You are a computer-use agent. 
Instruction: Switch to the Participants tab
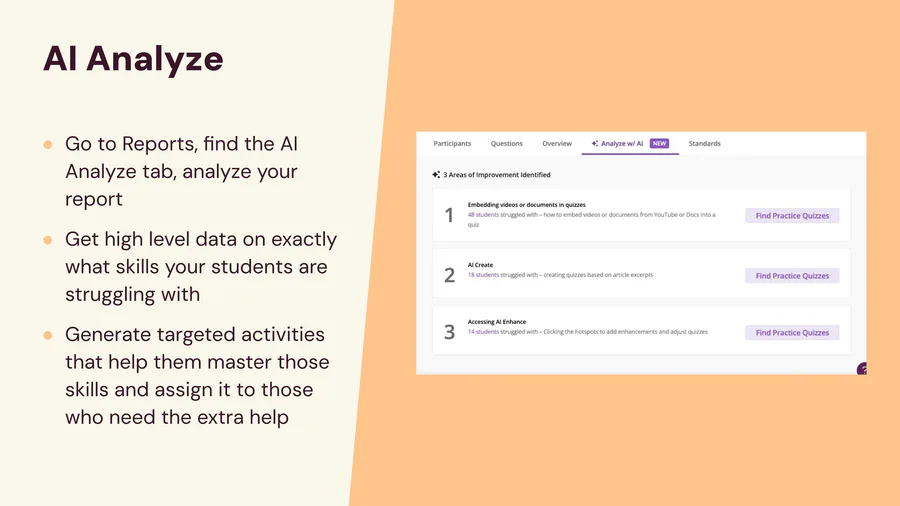[x=452, y=144]
